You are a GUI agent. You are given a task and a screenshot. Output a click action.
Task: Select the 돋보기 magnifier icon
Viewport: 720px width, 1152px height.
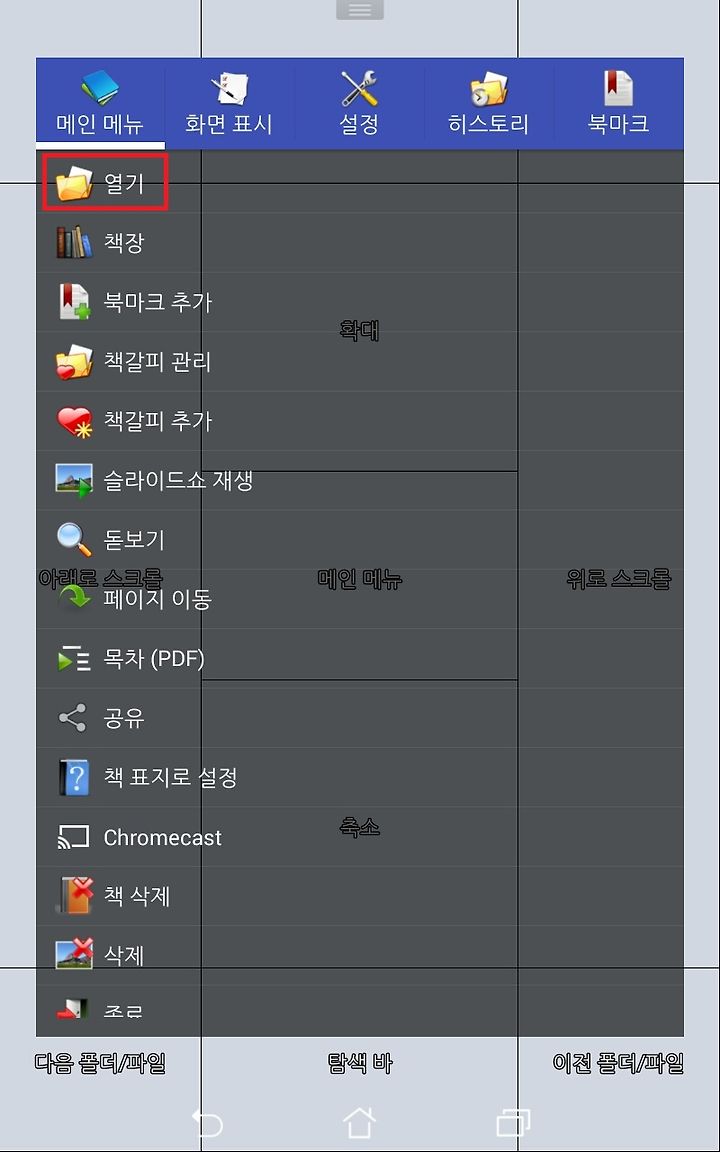(74, 540)
